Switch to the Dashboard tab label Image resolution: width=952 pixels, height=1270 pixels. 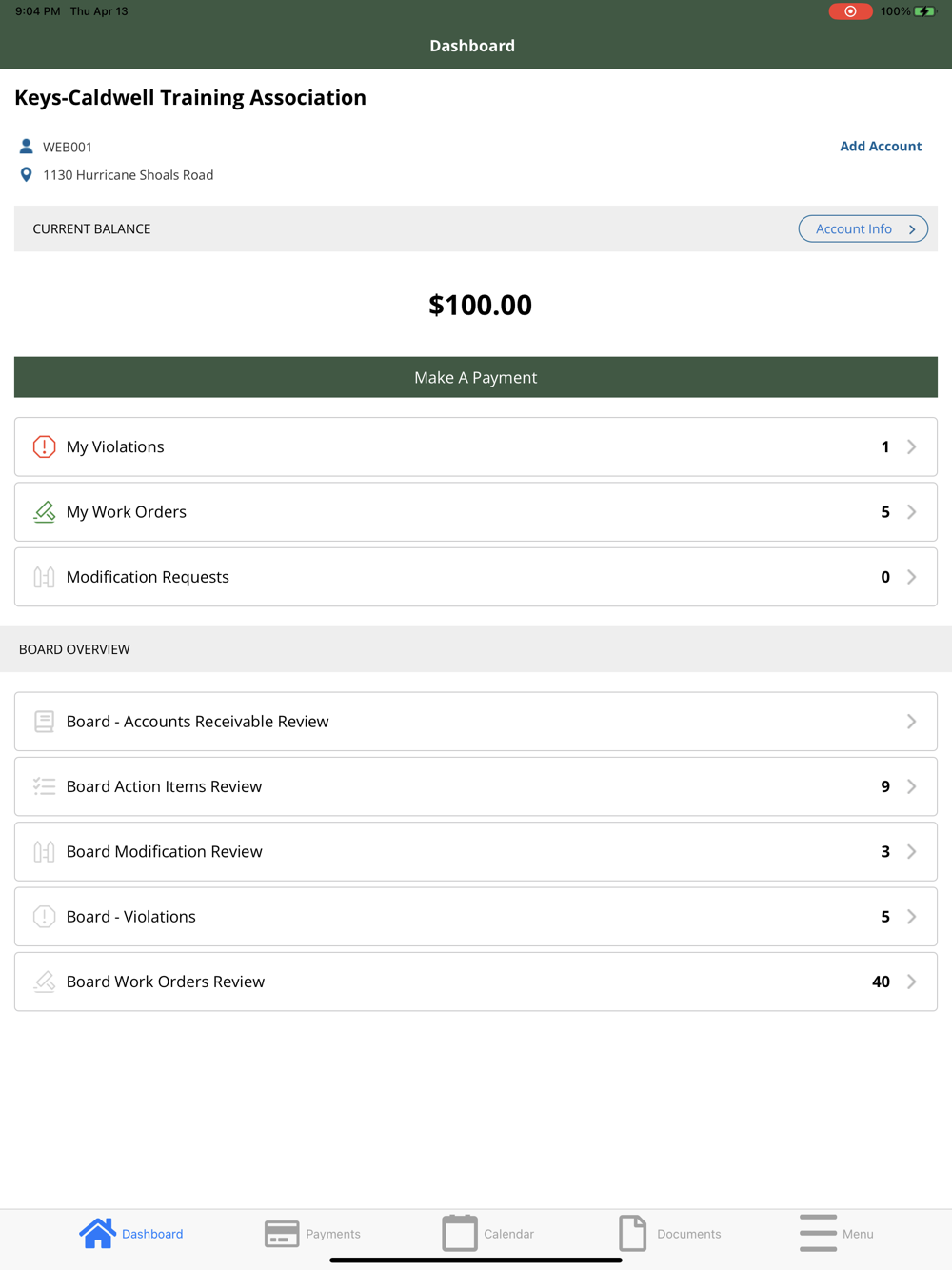(152, 1234)
